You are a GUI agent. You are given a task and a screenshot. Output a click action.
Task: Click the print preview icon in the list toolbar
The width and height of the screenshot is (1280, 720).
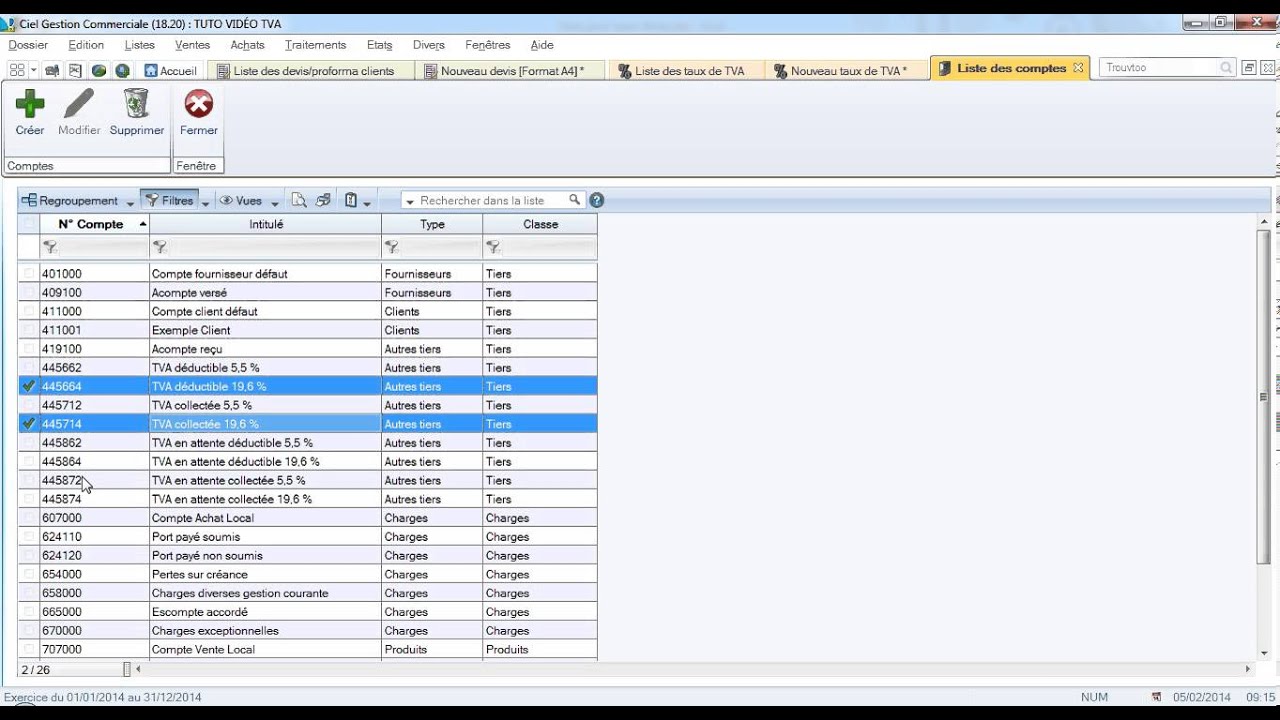[x=299, y=200]
